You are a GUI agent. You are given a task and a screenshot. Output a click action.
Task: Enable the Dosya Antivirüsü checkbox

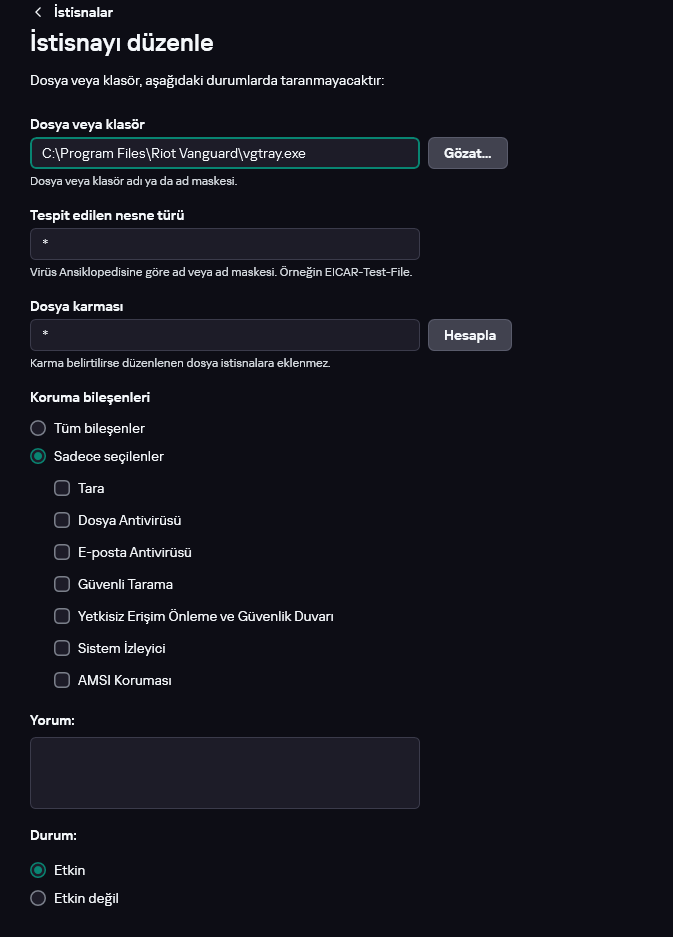point(62,520)
